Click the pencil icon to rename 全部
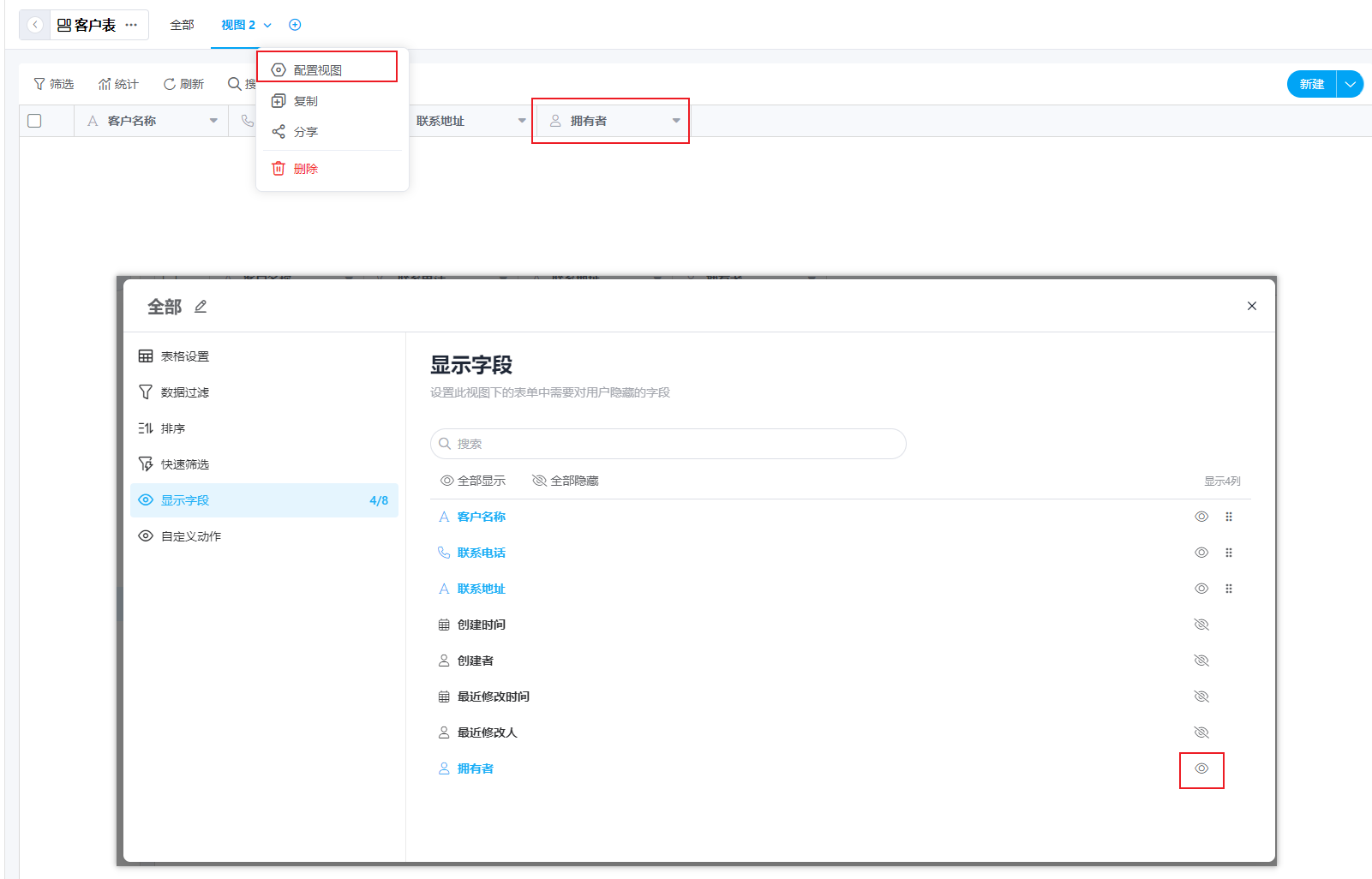This screenshot has height=879, width=1372. pos(201,307)
